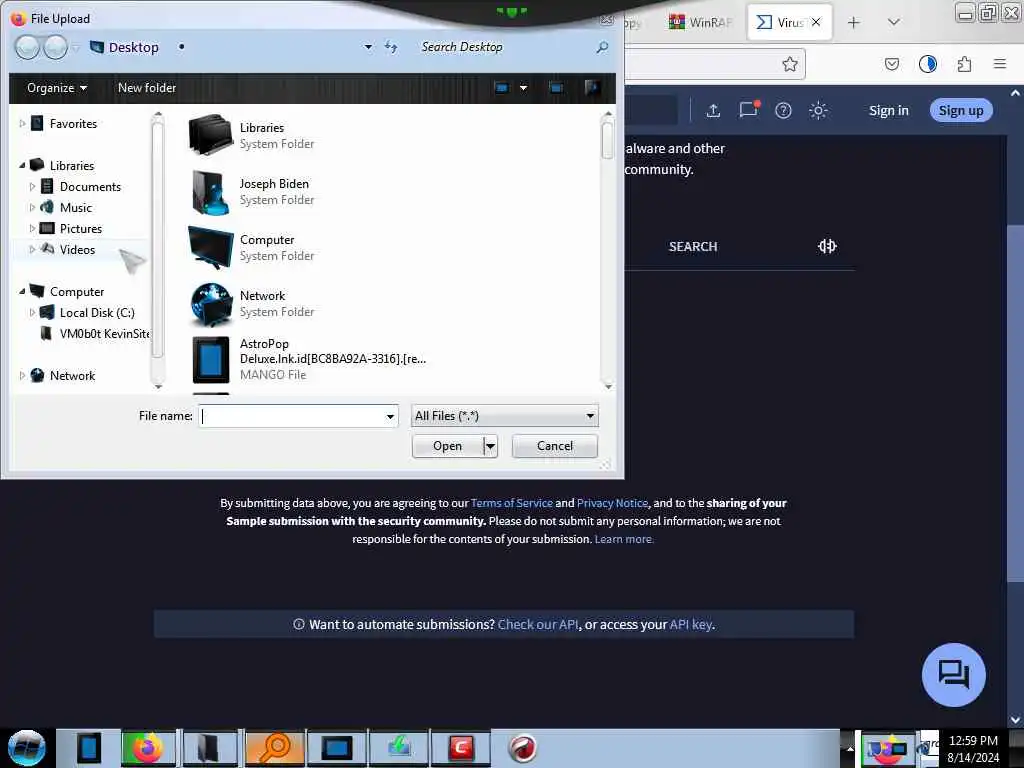The image size is (1024, 768).
Task: Click the icon next to SEARCH tab
Action: 827,246
